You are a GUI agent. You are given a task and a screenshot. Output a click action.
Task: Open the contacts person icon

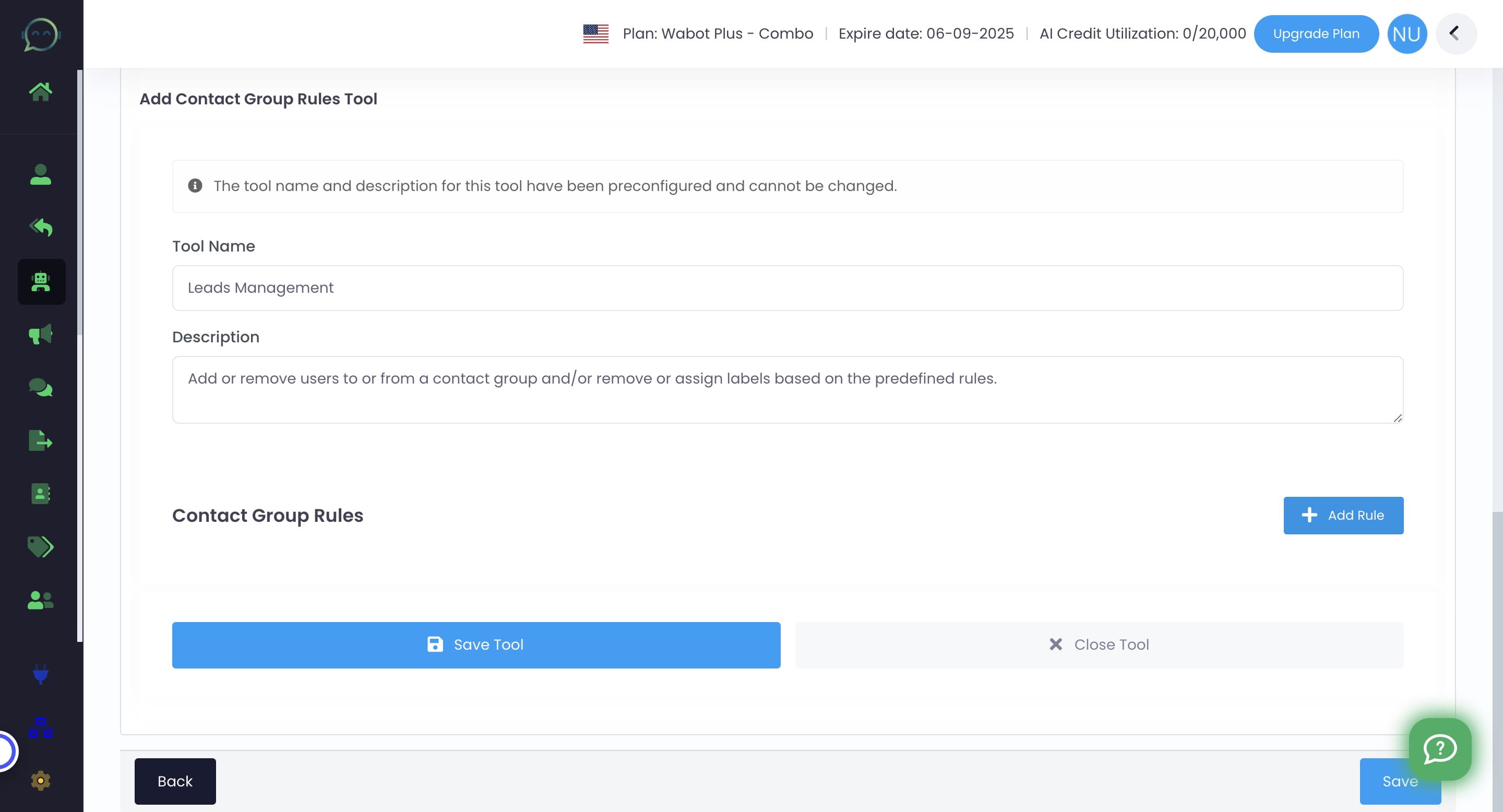click(x=41, y=174)
